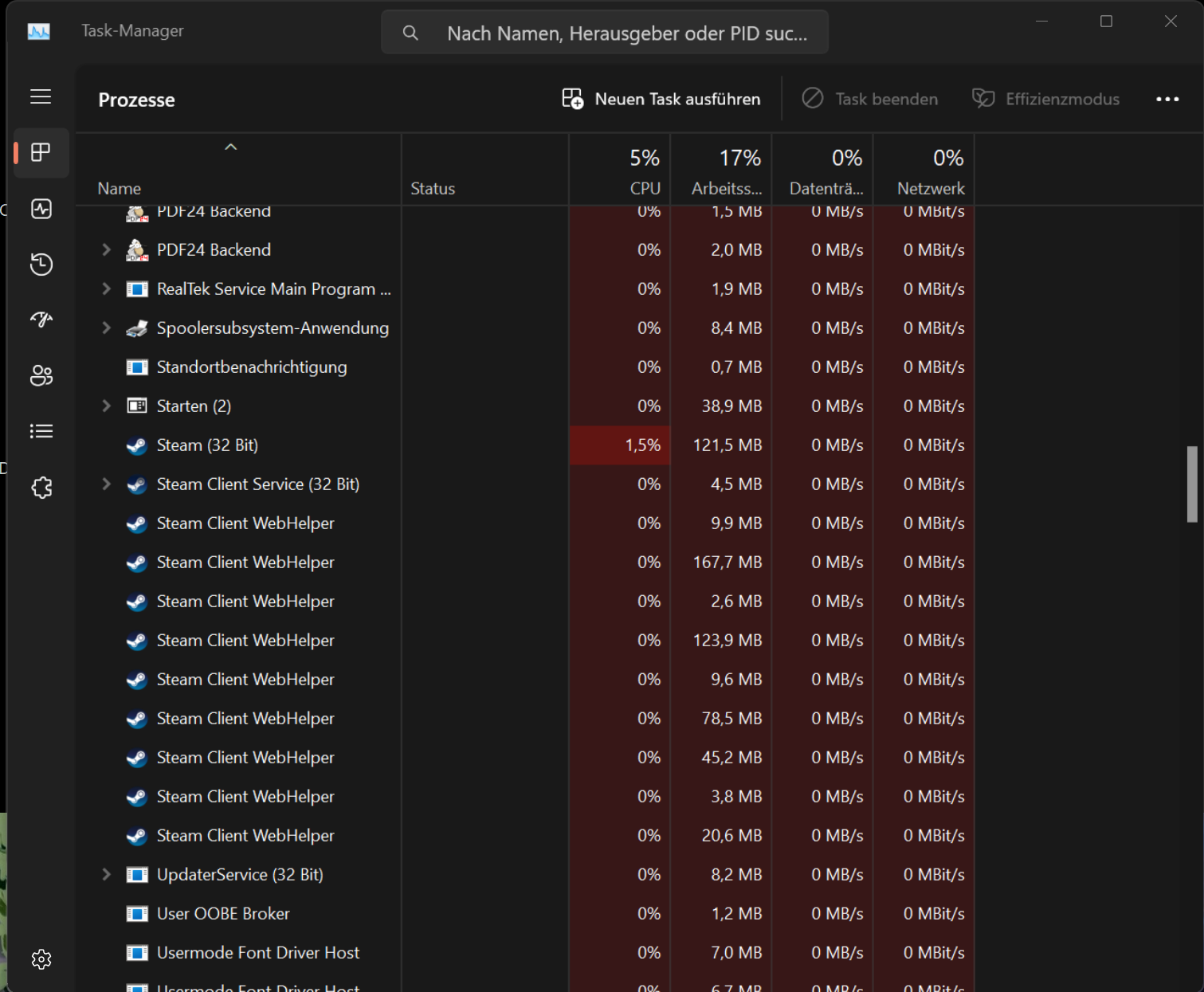Click the RealTek Service Main Program icon
Screen dimensions: 1204x992
pos(137,289)
